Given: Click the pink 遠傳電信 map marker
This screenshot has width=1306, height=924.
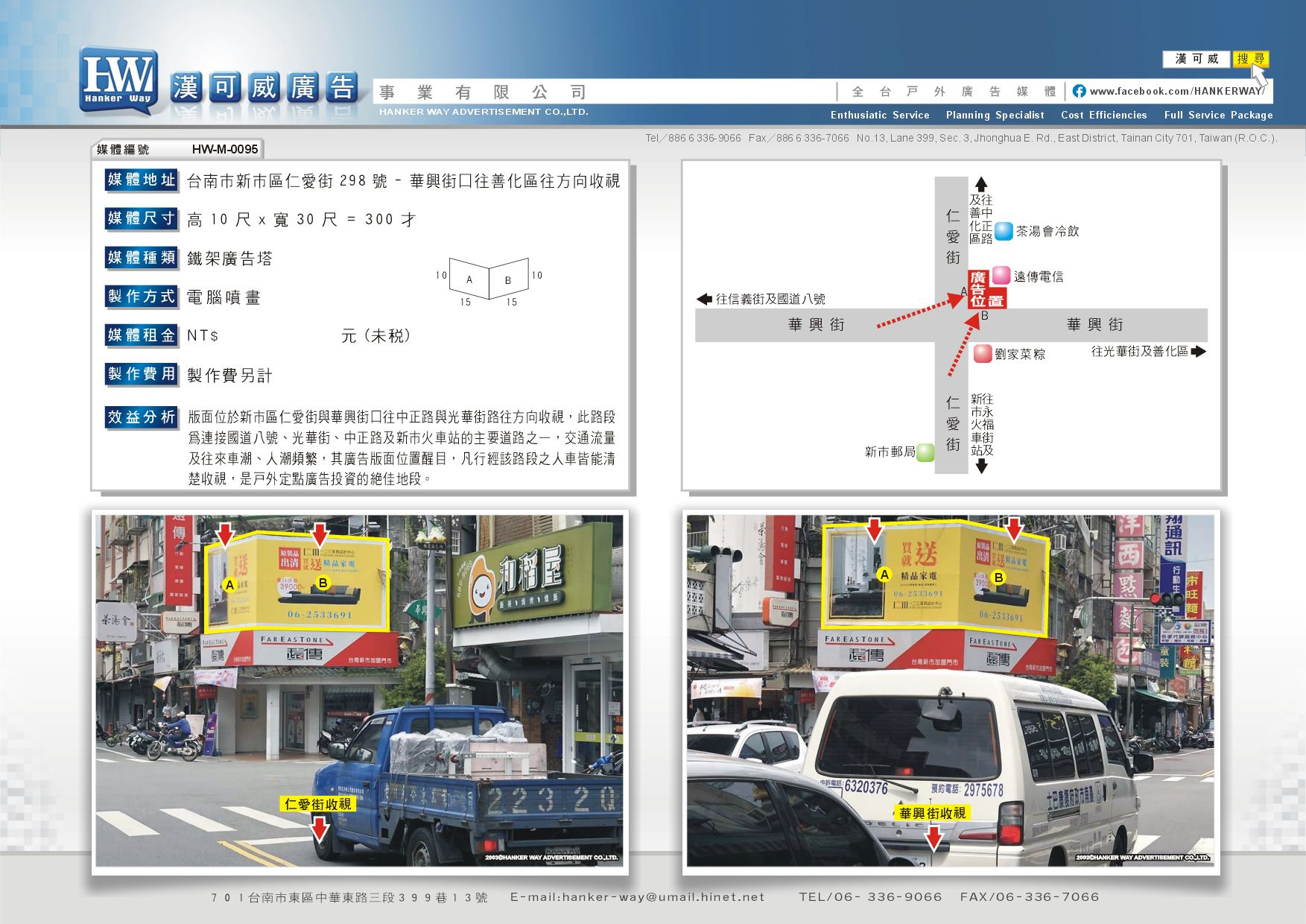Looking at the screenshot, I should [x=1001, y=276].
